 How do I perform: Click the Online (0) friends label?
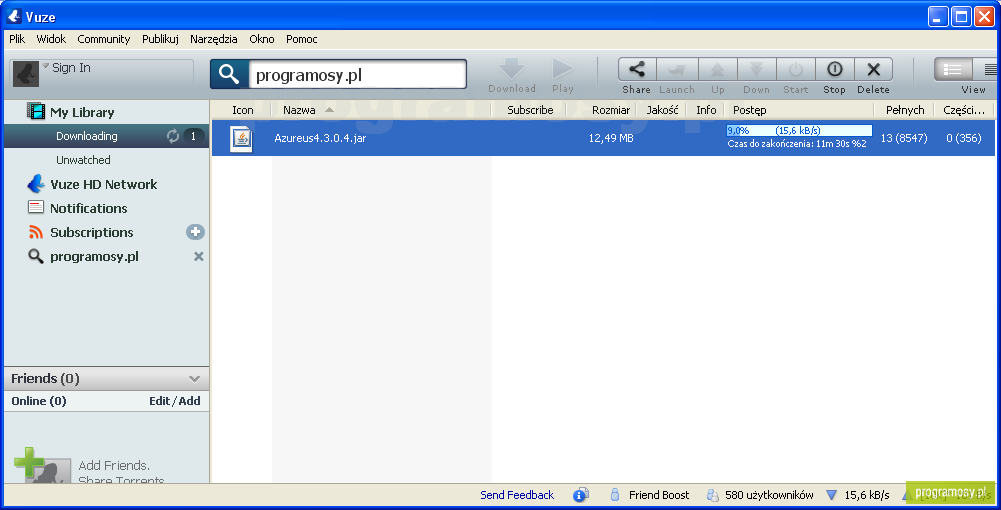(x=39, y=401)
